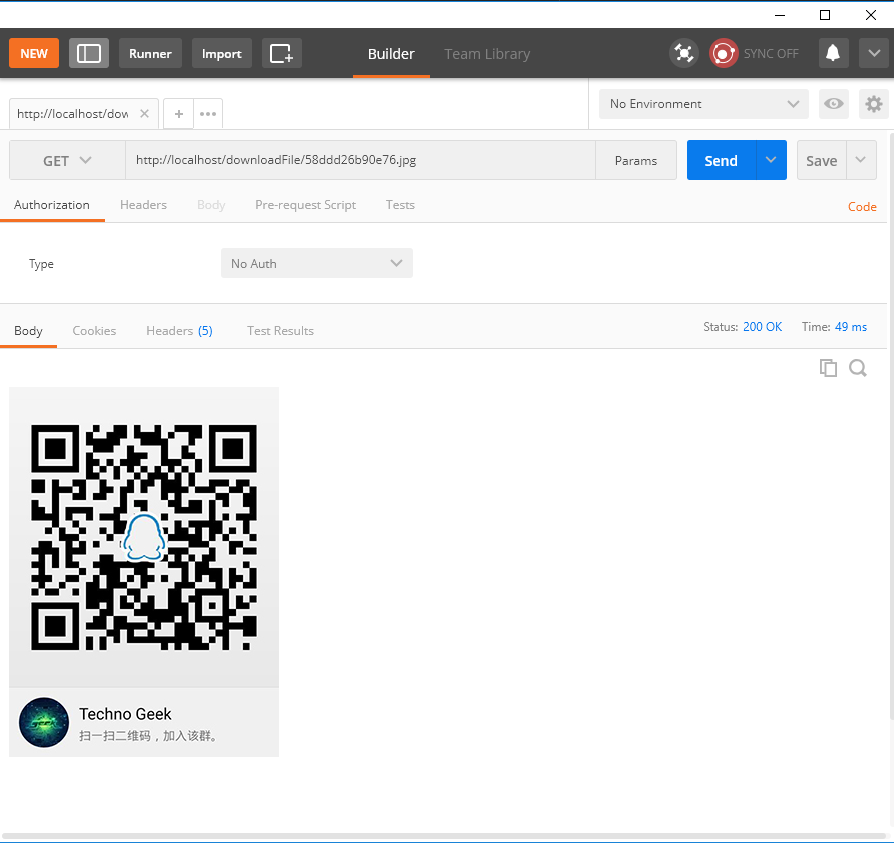The image size is (894, 843).
Task: Expand the Send options arrow
Action: [x=771, y=160]
